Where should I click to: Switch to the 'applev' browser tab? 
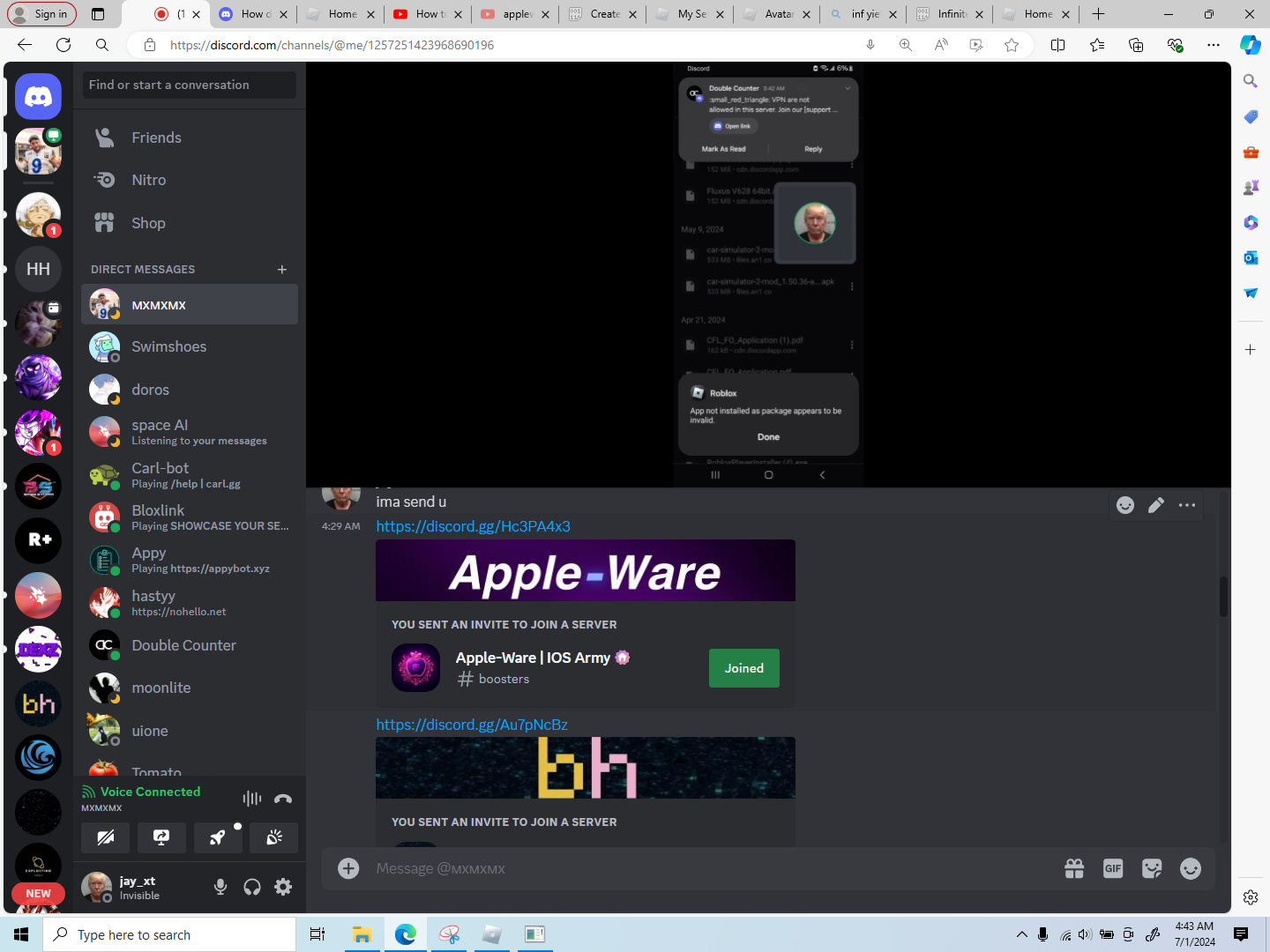coord(513,14)
